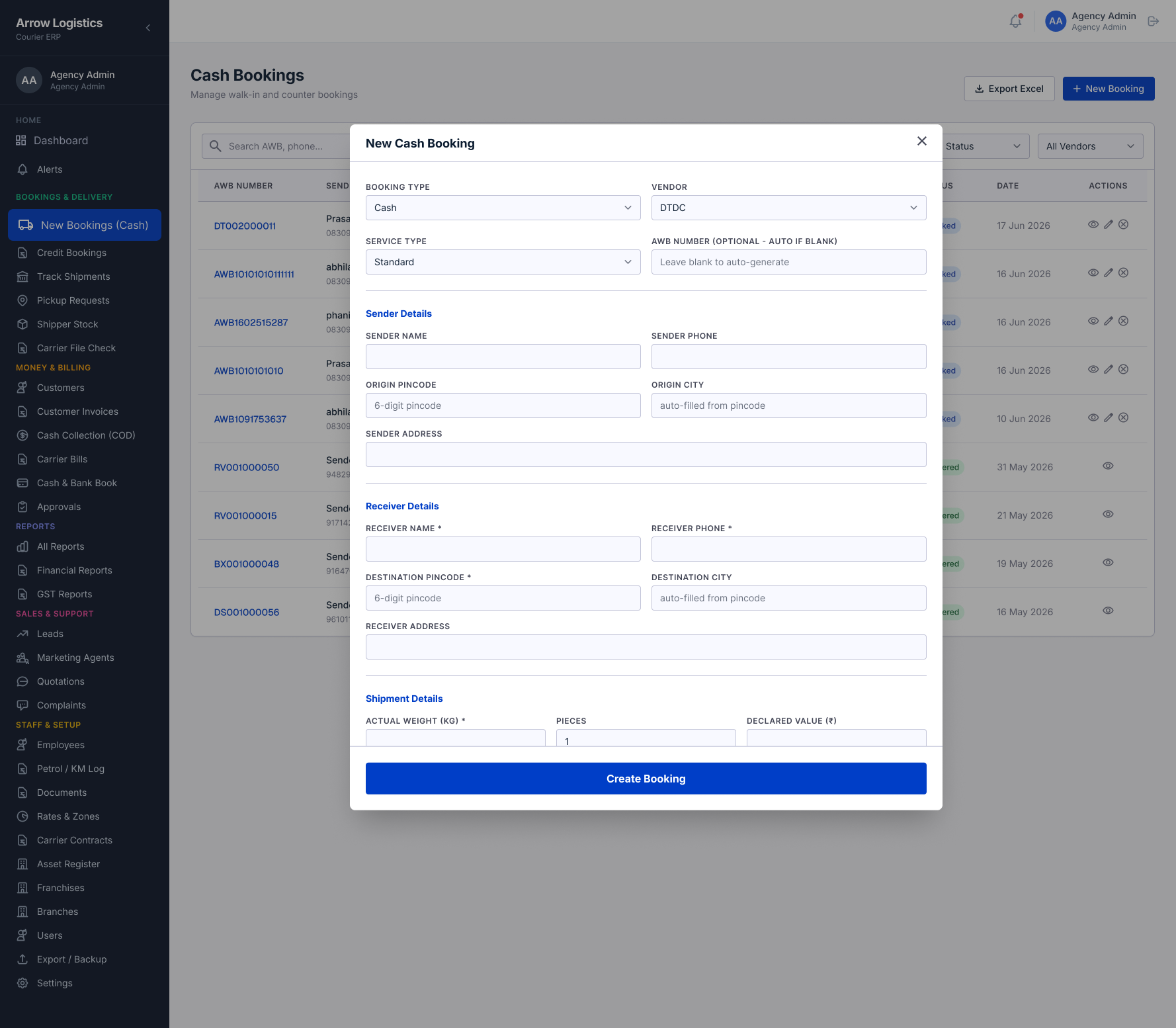The width and height of the screenshot is (1176, 1028).
Task: View booking BX001000048 with eye icon
Action: [x=1108, y=562]
